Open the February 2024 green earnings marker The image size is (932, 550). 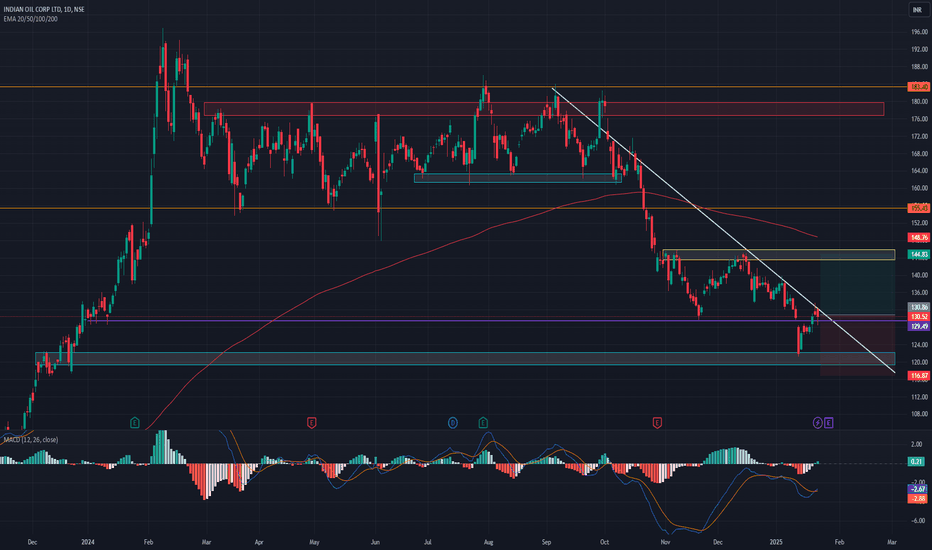pos(135,423)
